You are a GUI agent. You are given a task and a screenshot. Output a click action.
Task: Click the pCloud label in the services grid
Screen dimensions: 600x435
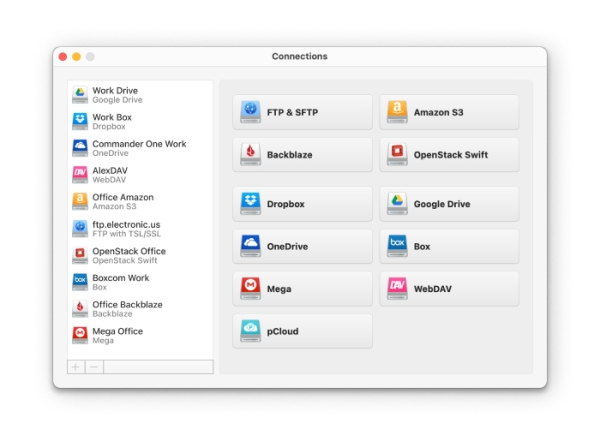point(282,332)
